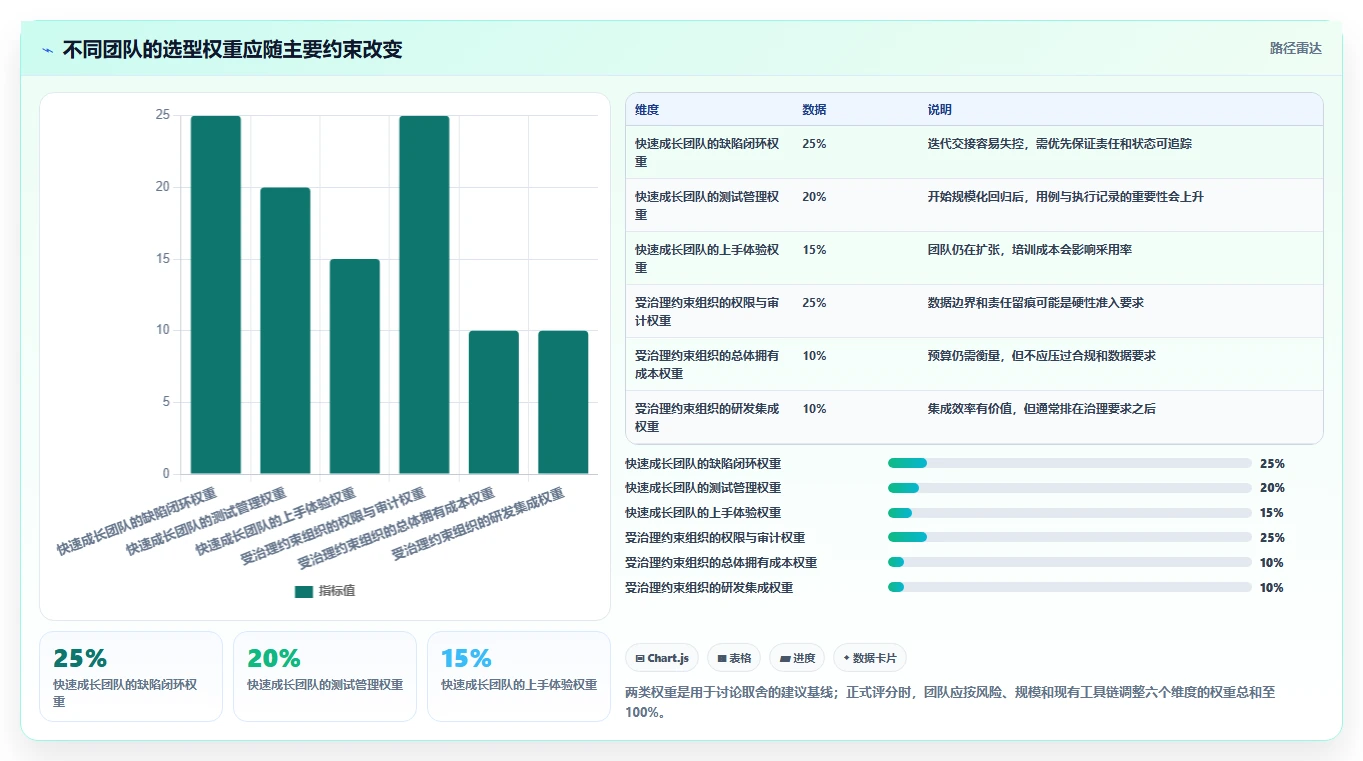Click the footnote paragraph starting 两类权重是用于讨论取舍
This screenshot has width=1363, height=761.
950,702
